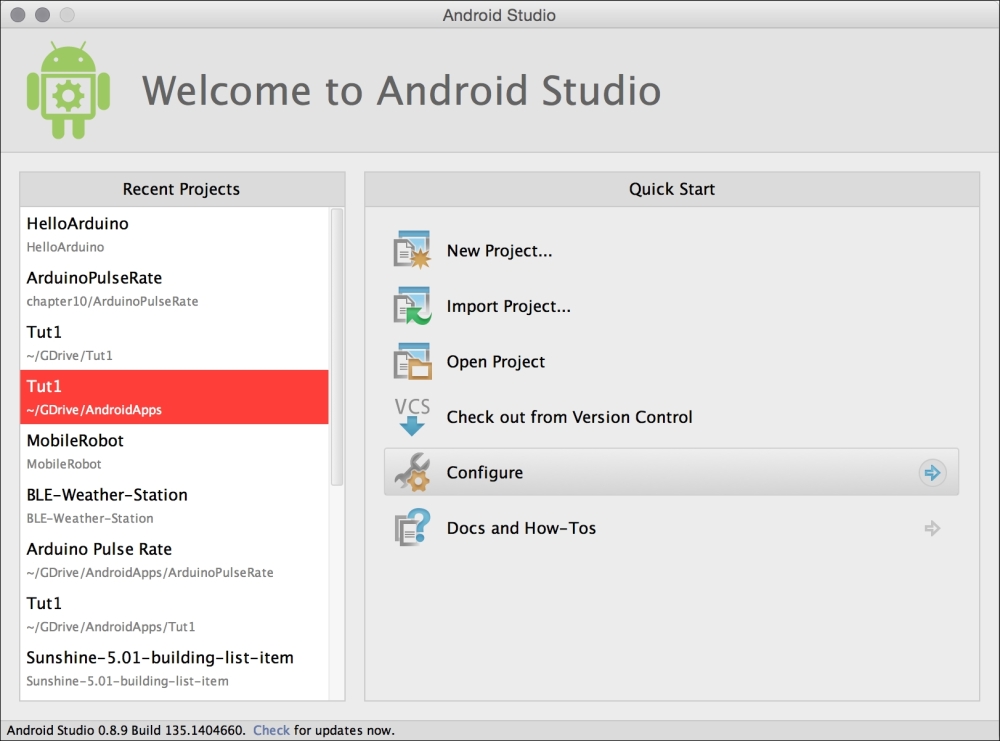Open HelloArduino recent project

point(174,234)
